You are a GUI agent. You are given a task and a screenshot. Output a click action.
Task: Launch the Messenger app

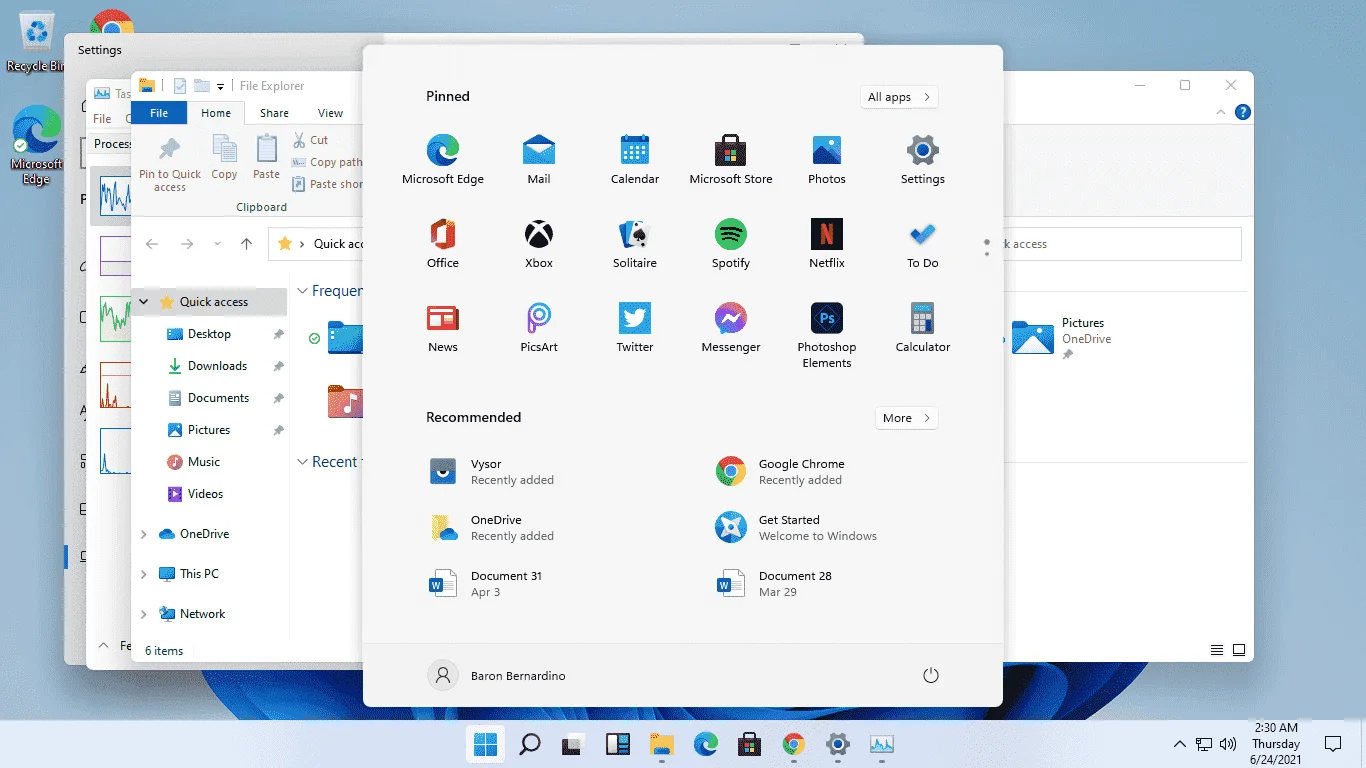click(731, 328)
